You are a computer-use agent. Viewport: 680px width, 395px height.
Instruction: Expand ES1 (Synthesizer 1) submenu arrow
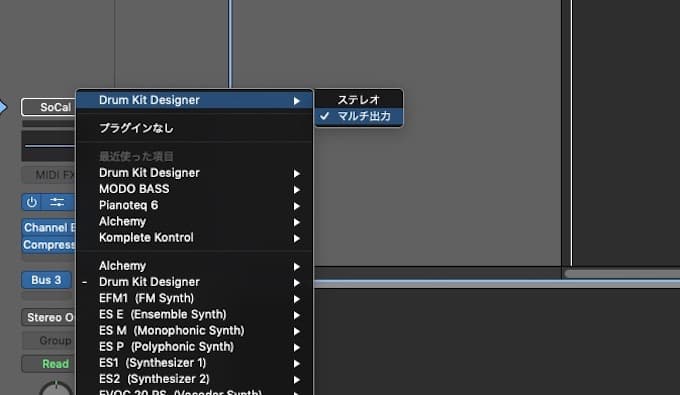(x=297, y=363)
